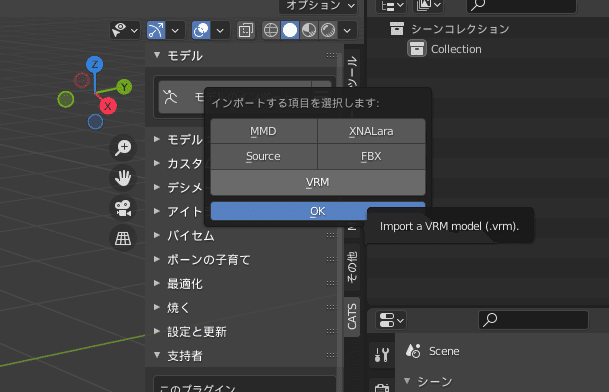The height and width of the screenshot is (392, 609).
Task: Click the negative Y axis gizmo circle
Action: (x=66, y=99)
